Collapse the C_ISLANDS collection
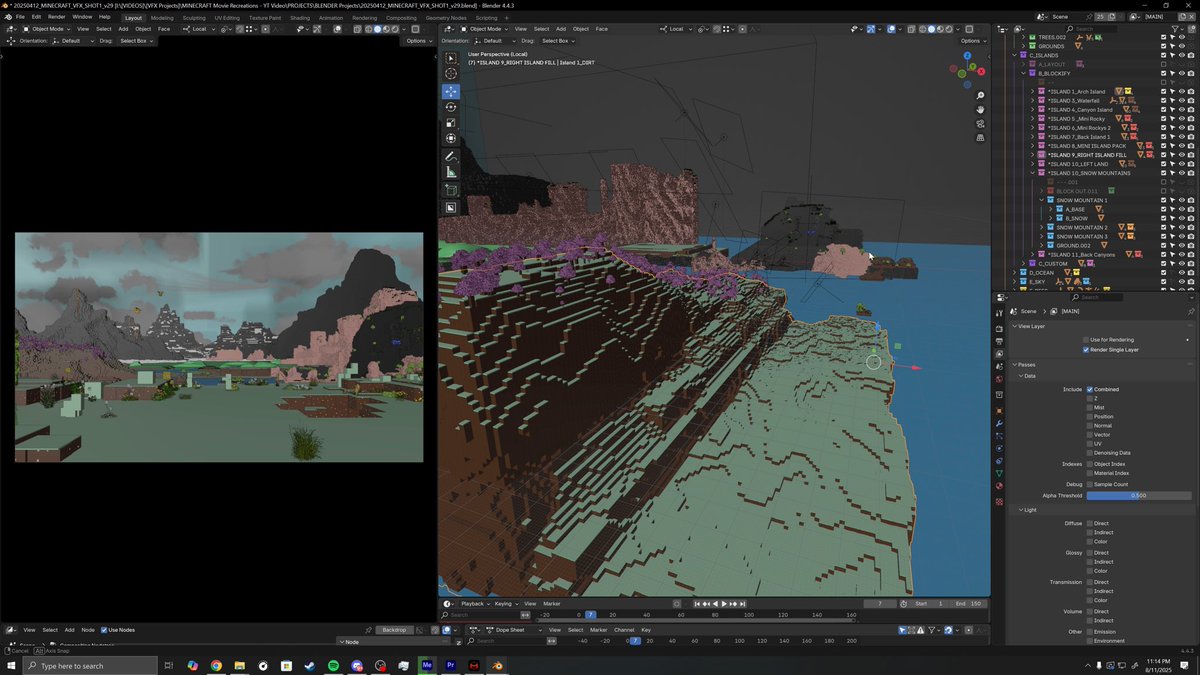The image size is (1200, 675). click(x=1015, y=55)
